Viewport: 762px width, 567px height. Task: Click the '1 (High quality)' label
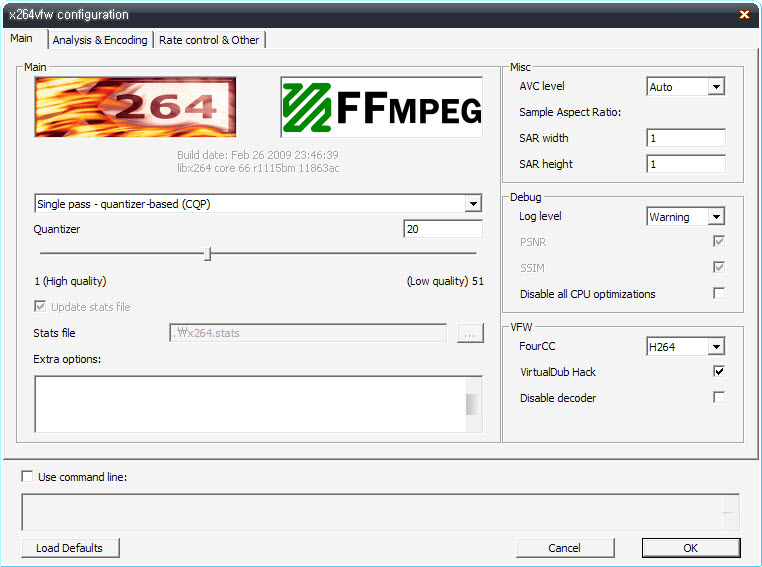point(70,281)
